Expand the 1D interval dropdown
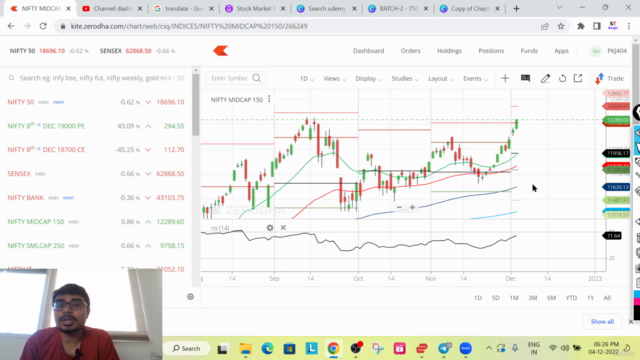This screenshot has height=360, width=640. click(307, 78)
